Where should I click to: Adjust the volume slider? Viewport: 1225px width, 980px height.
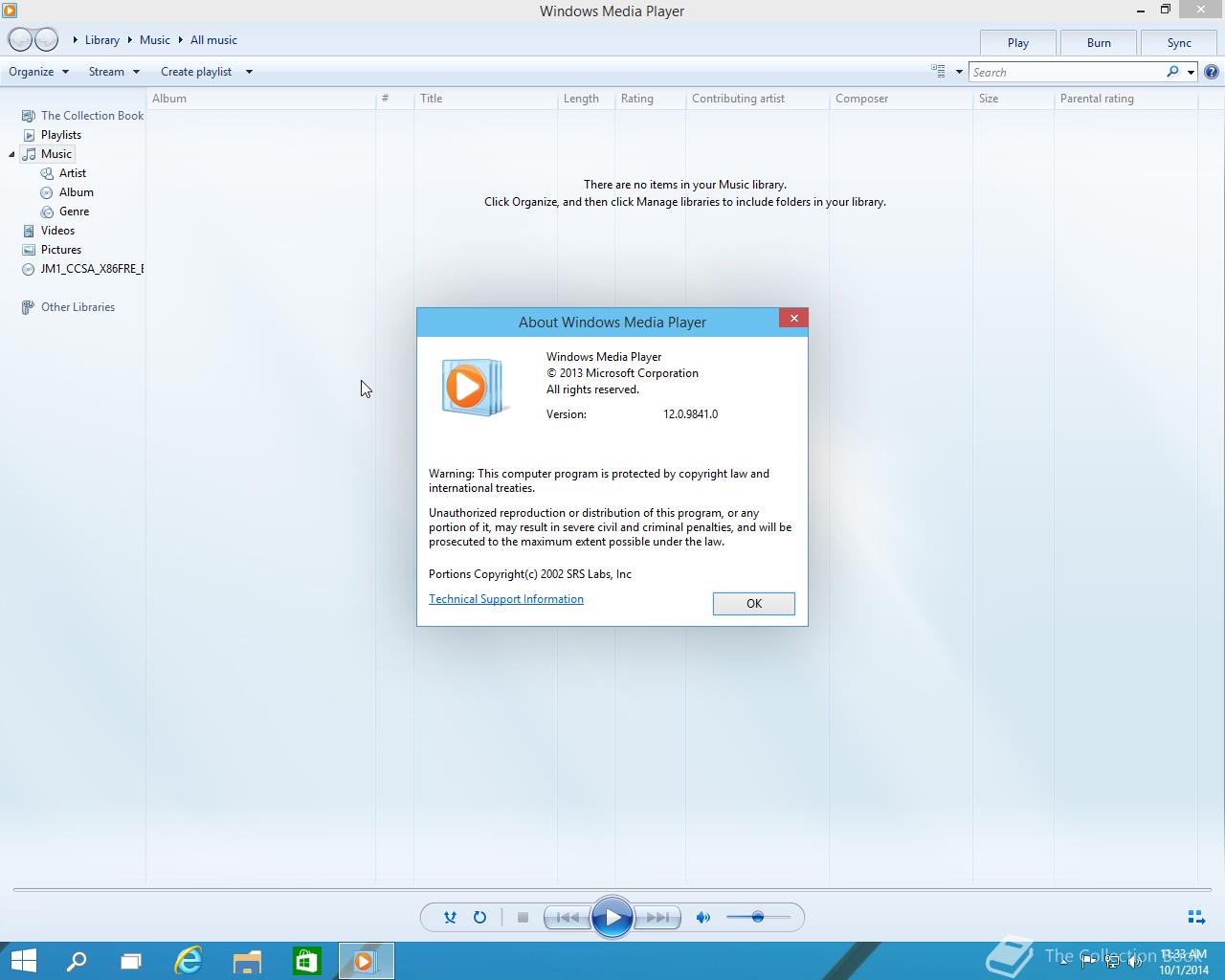[758, 917]
